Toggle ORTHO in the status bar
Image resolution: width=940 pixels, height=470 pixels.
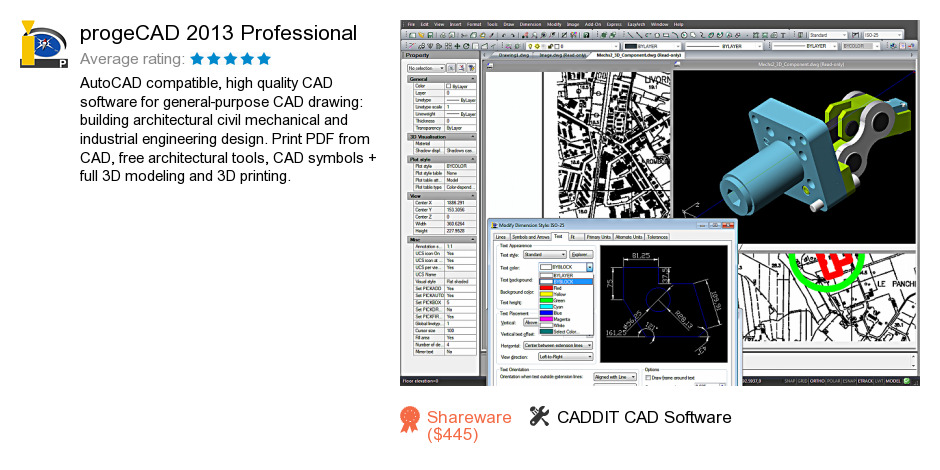[817, 381]
